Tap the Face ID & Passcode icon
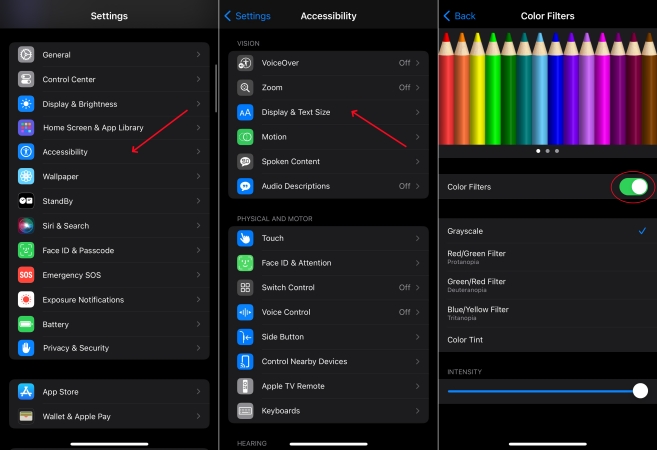 point(26,250)
